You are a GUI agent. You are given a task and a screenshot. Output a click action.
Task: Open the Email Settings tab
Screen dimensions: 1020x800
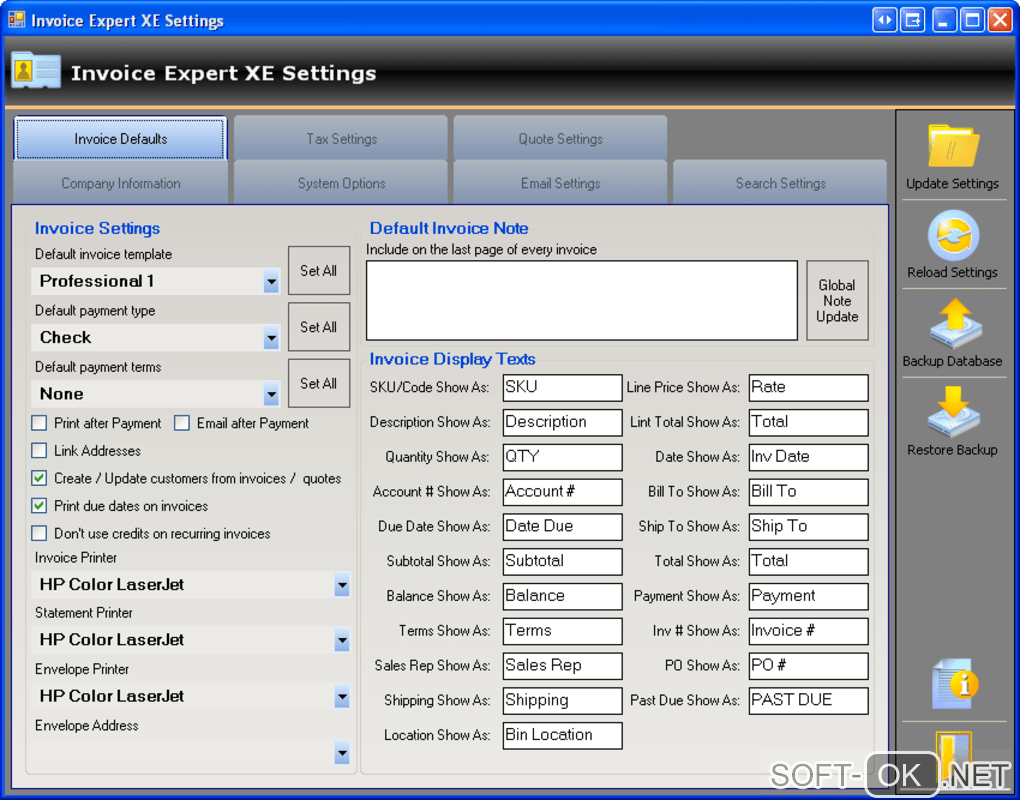click(560, 183)
